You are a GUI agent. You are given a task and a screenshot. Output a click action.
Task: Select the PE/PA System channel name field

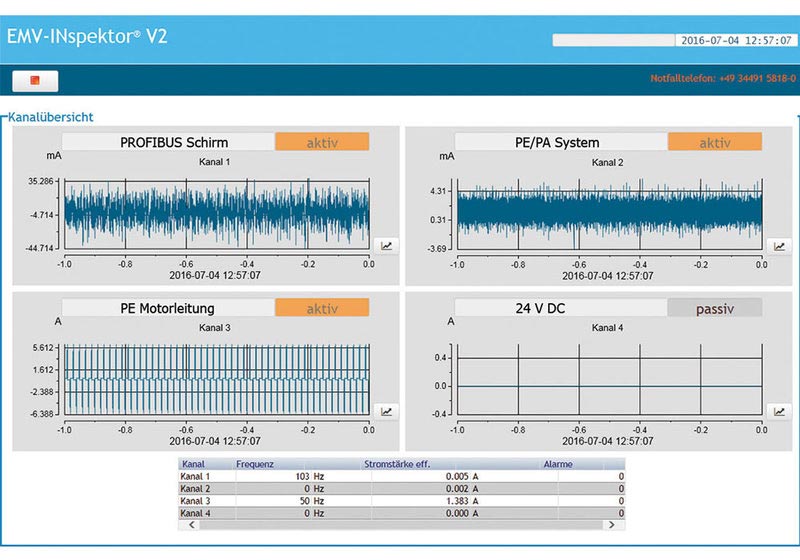pyautogui.click(x=561, y=142)
